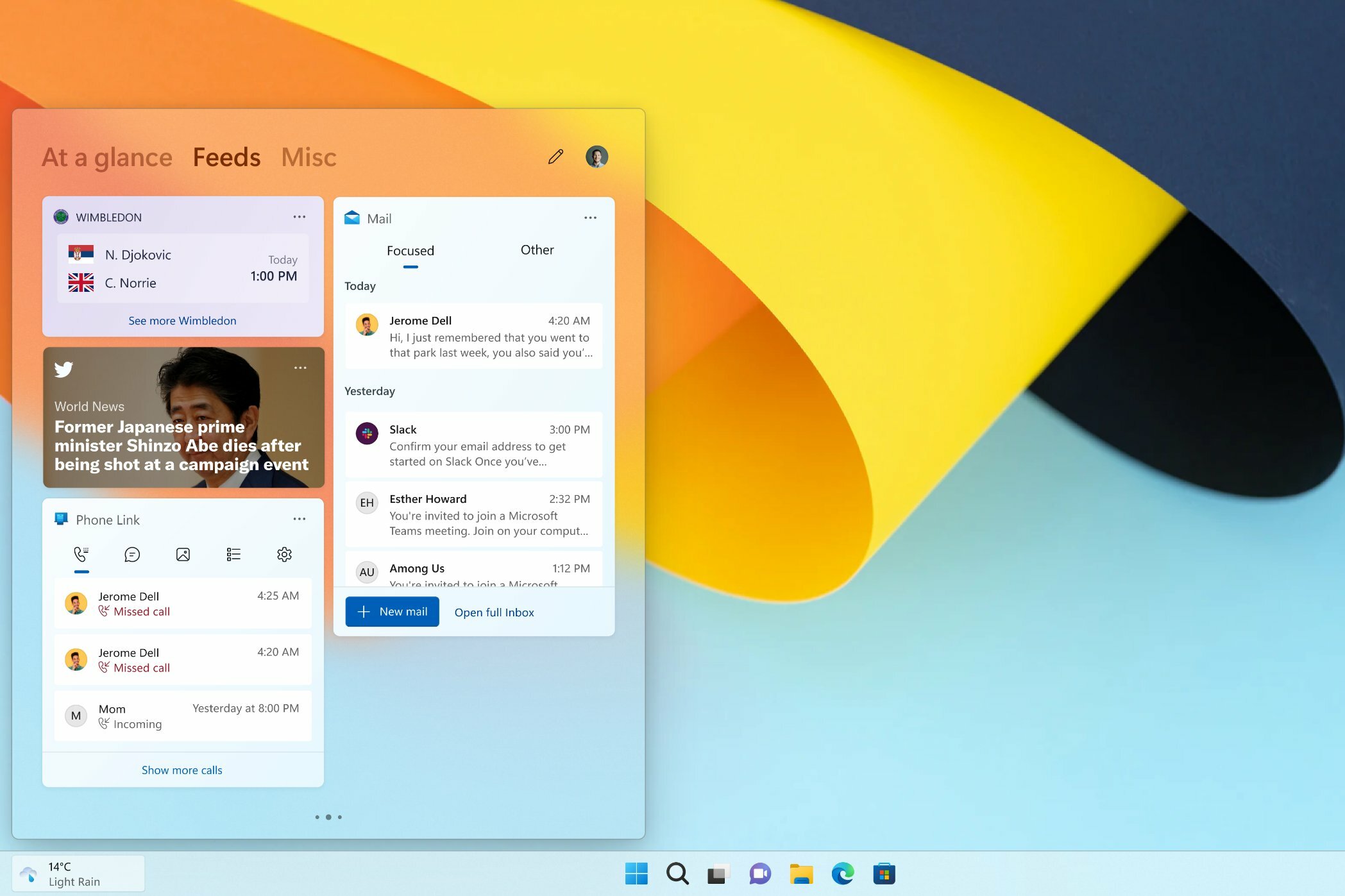Open weather widget button in taskbar
The height and width of the screenshot is (896, 1345).
[78, 874]
